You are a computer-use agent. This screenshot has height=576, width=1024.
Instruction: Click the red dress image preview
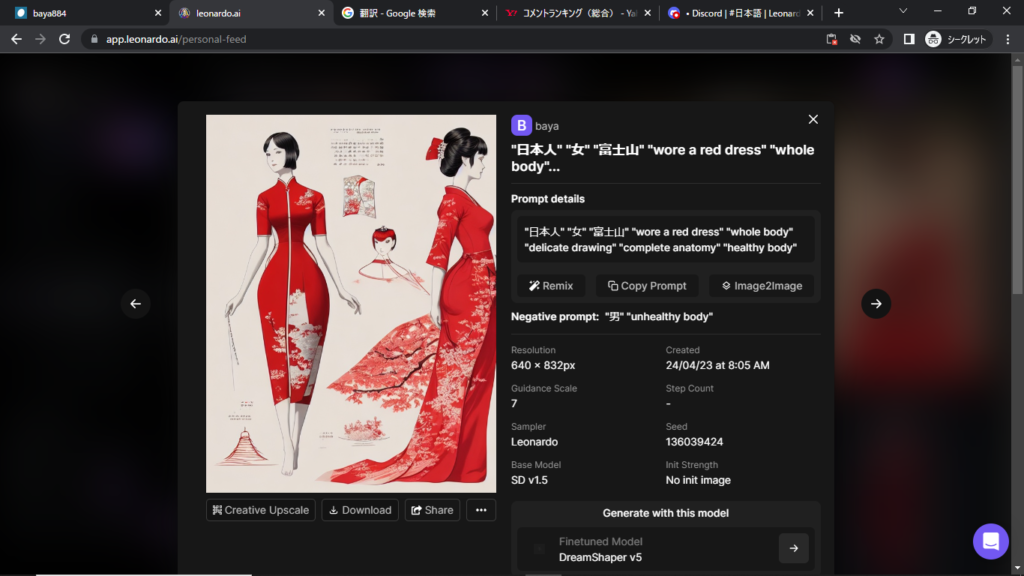[351, 304]
